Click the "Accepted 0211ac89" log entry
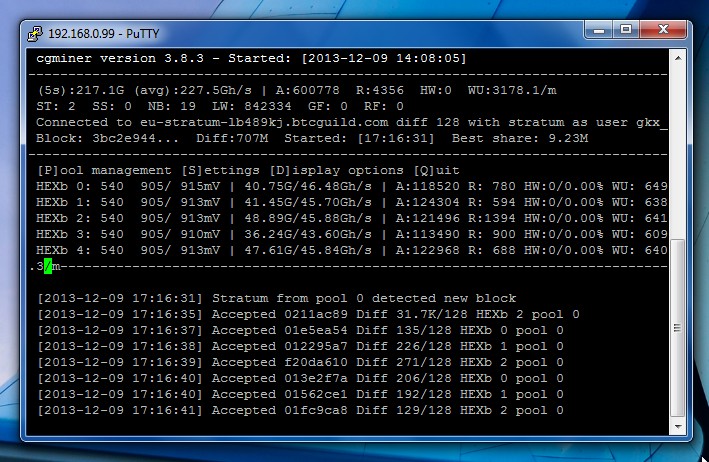The image size is (709, 462). click(279, 314)
